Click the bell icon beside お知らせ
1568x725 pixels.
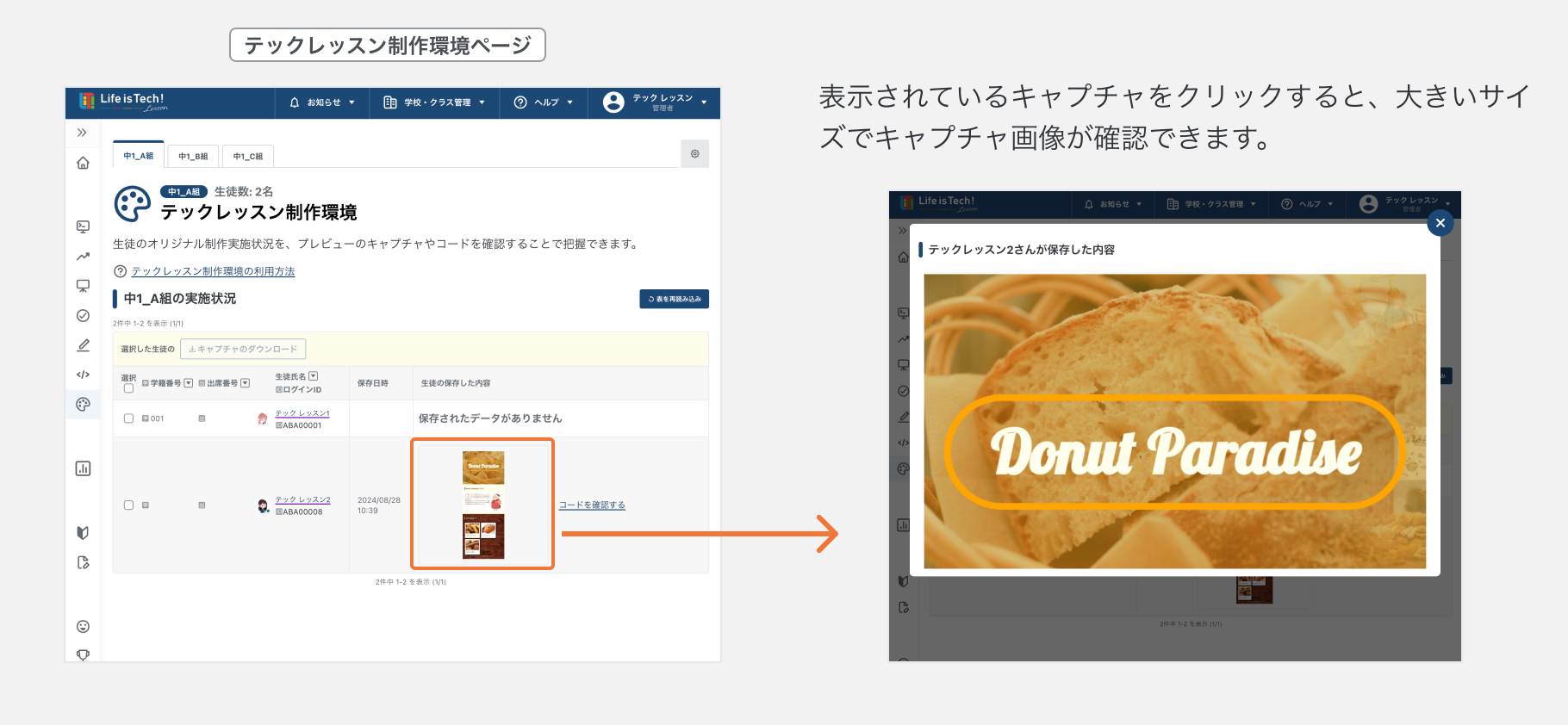point(295,102)
